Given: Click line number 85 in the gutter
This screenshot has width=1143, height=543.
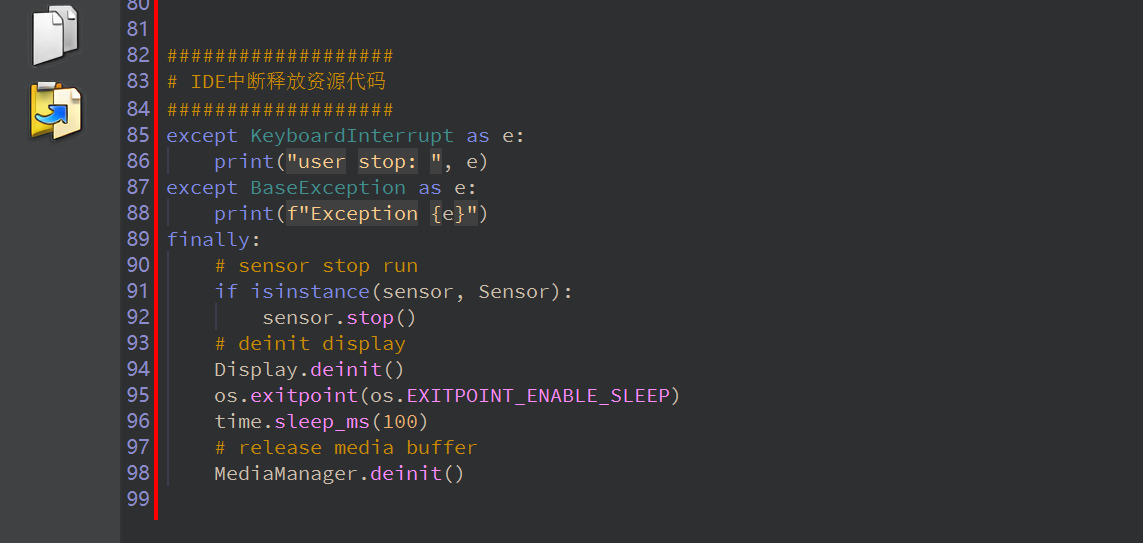Looking at the screenshot, I should coord(138,135).
